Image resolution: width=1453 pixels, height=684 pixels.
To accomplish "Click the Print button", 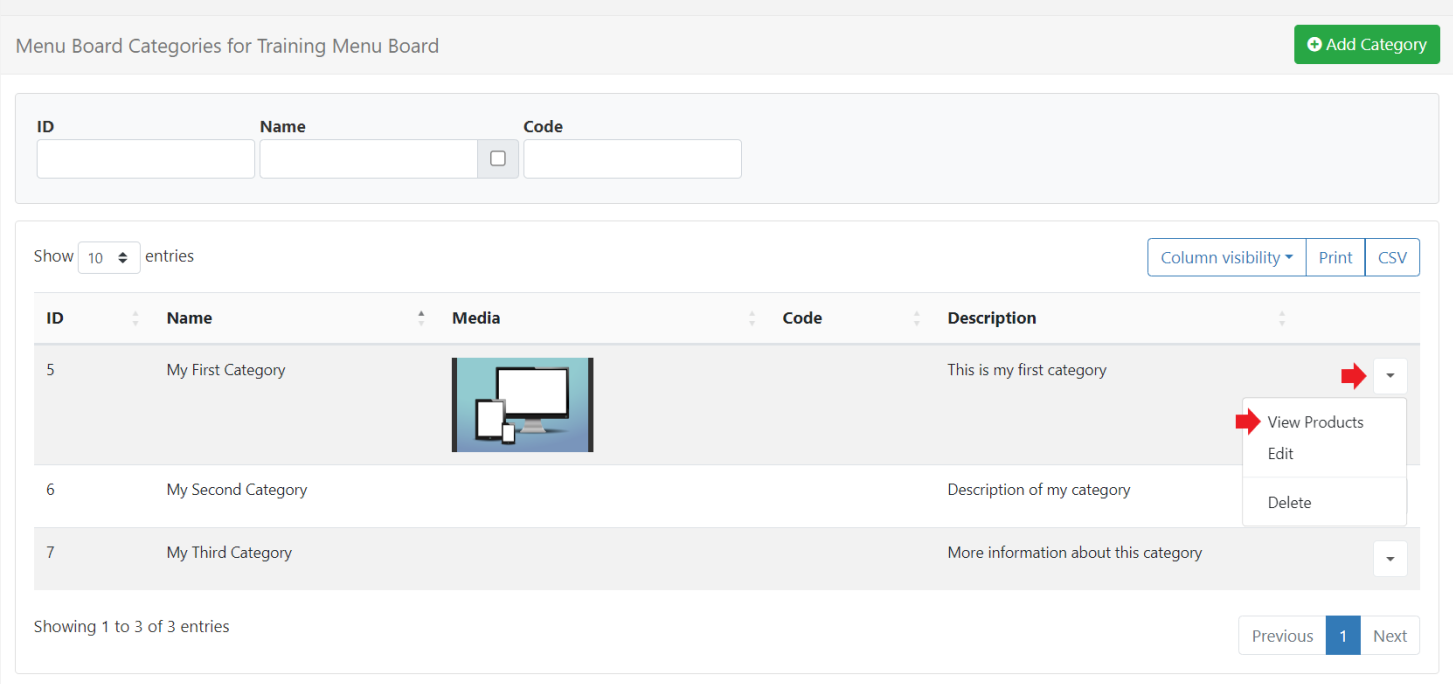I will point(1335,258).
